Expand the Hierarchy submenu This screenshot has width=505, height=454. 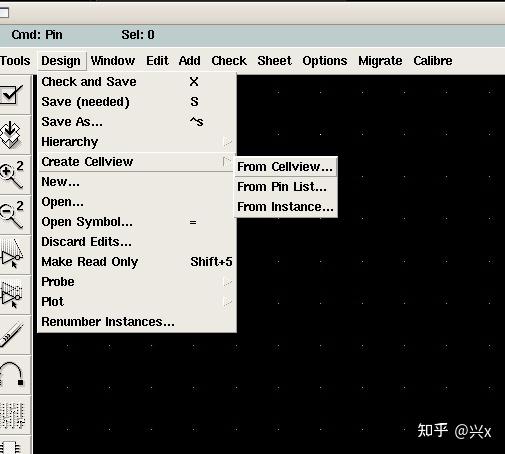coord(137,142)
